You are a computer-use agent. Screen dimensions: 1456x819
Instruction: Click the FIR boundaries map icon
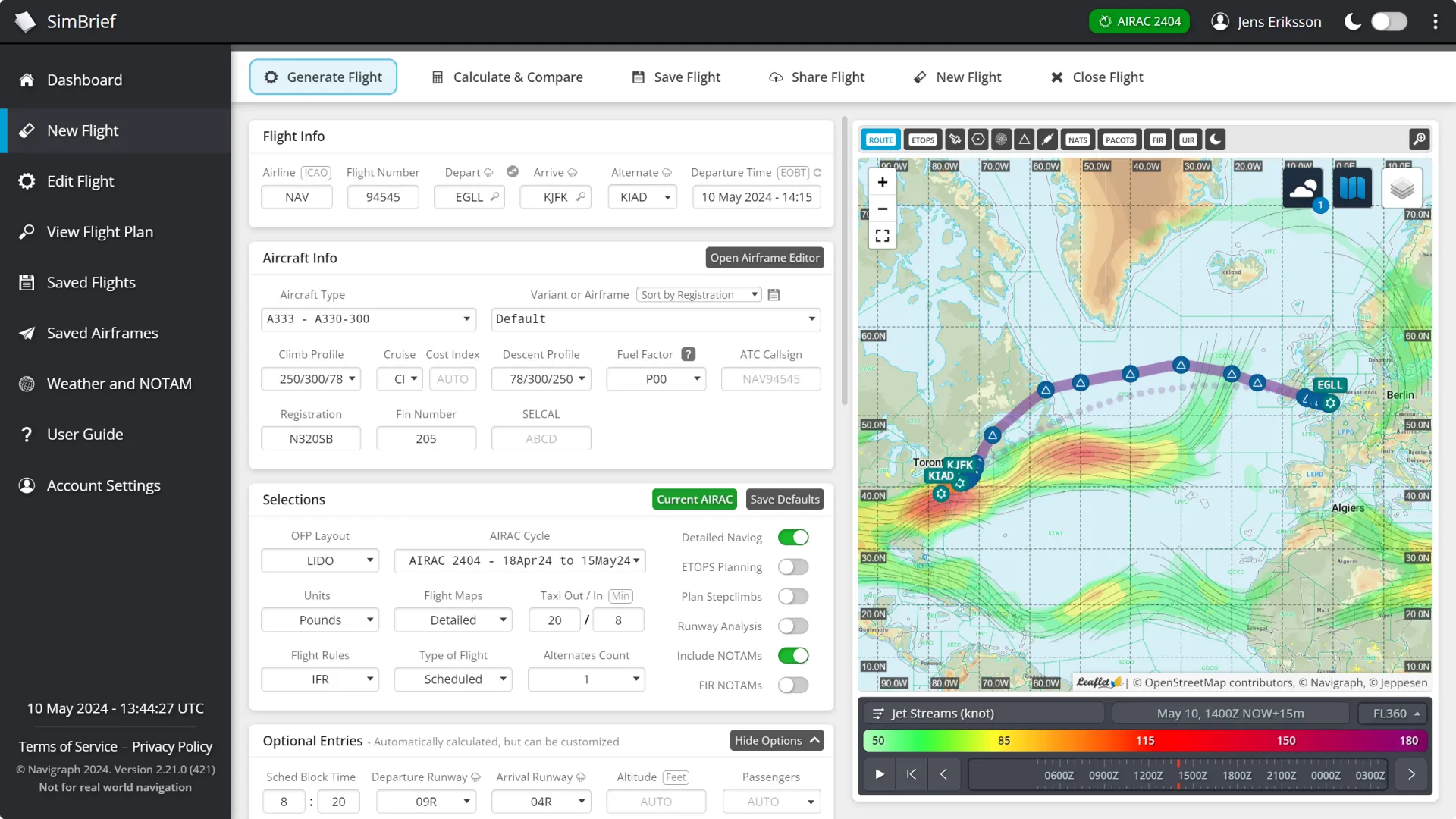pos(1158,139)
